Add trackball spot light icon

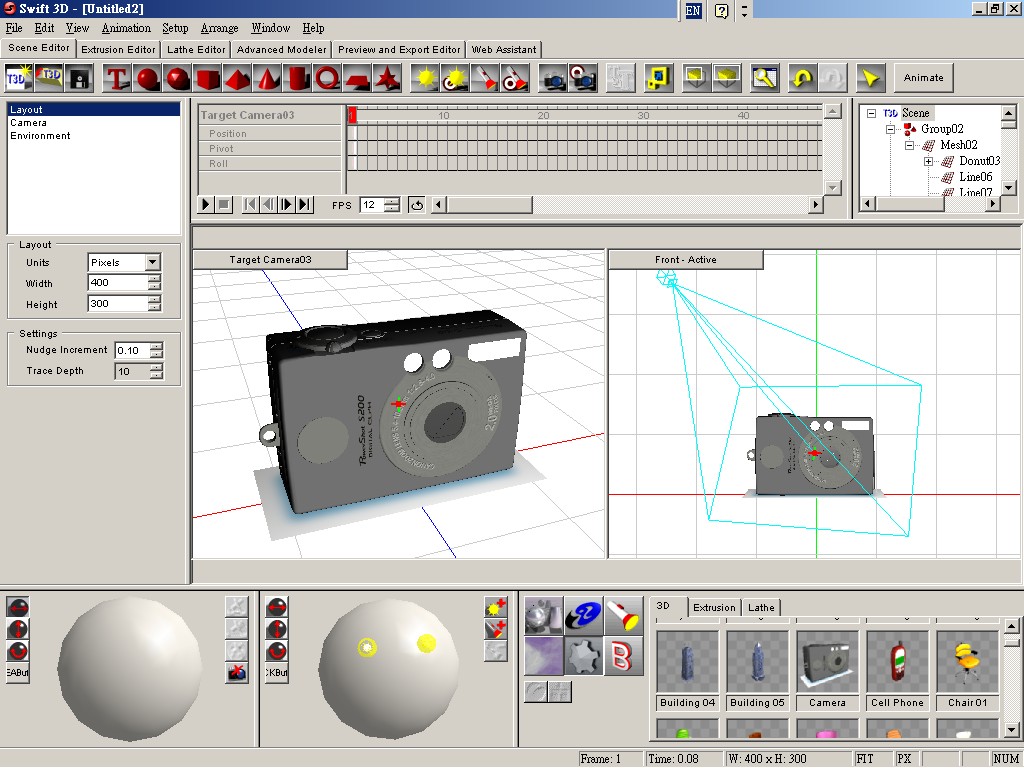pos(496,630)
